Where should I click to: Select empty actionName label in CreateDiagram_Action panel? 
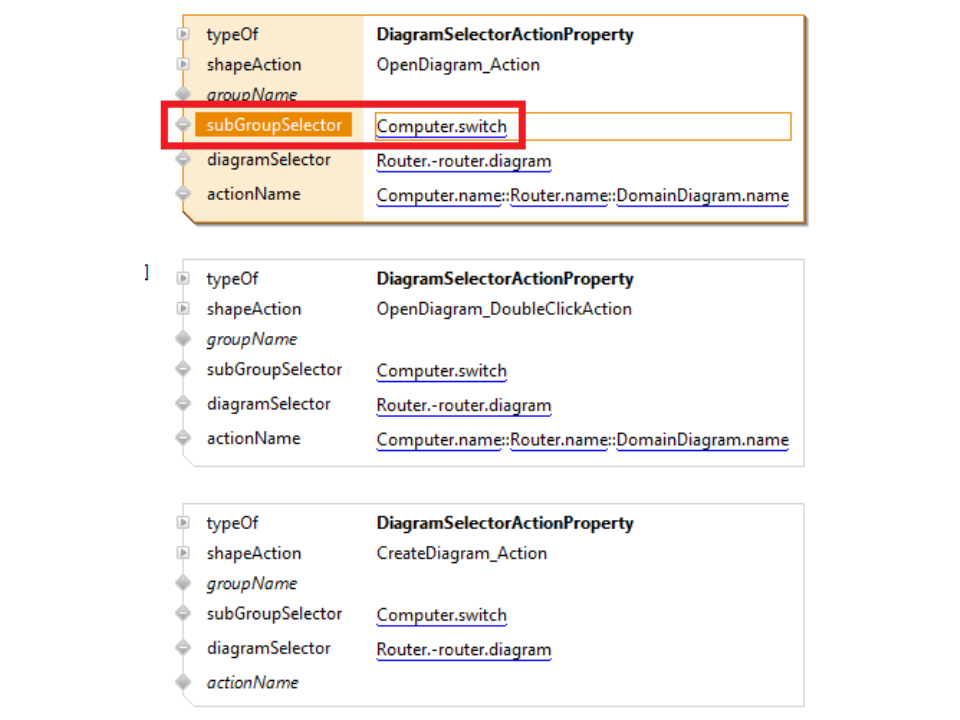pos(252,683)
